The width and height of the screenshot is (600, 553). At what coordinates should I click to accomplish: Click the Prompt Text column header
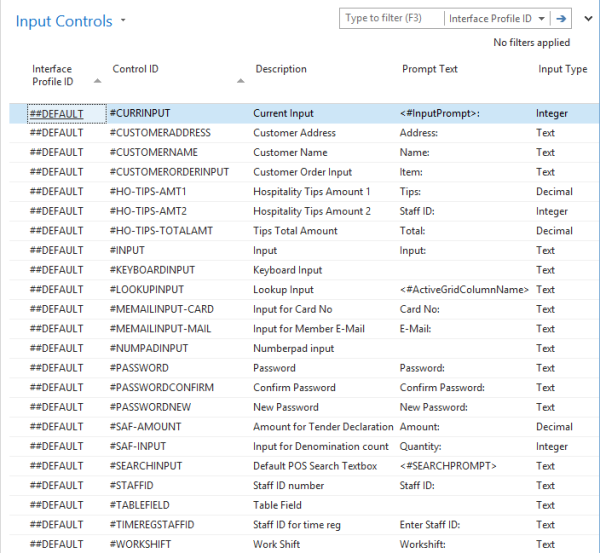point(429,69)
